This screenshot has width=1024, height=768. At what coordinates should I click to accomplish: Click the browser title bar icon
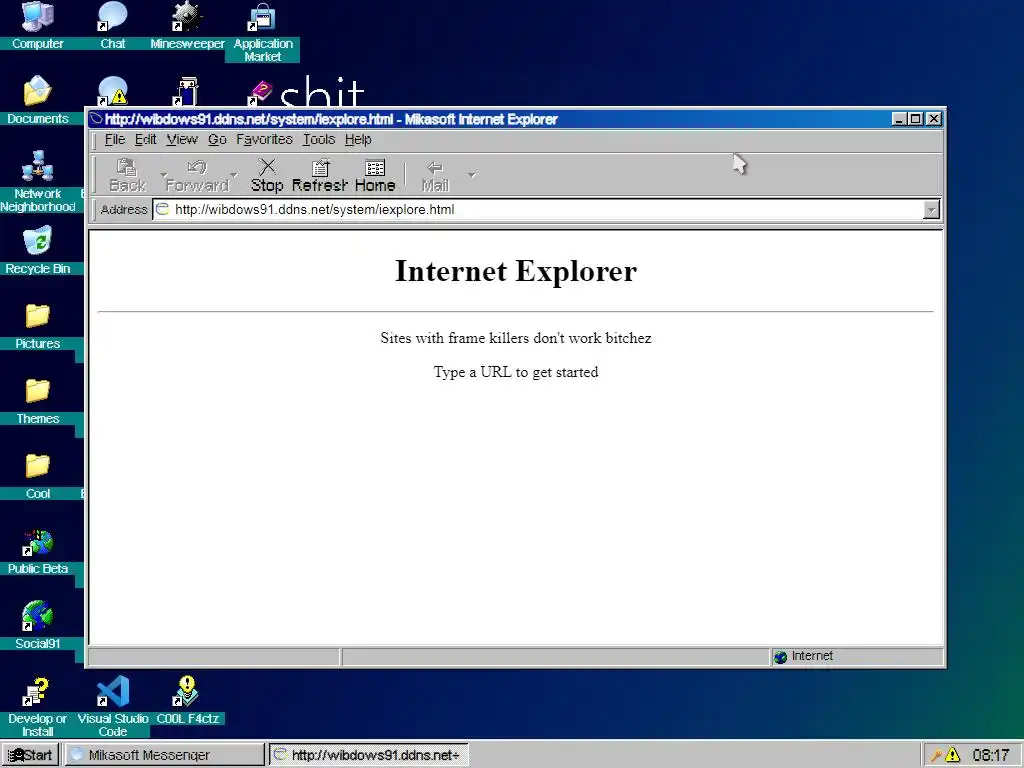click(97, 119)
